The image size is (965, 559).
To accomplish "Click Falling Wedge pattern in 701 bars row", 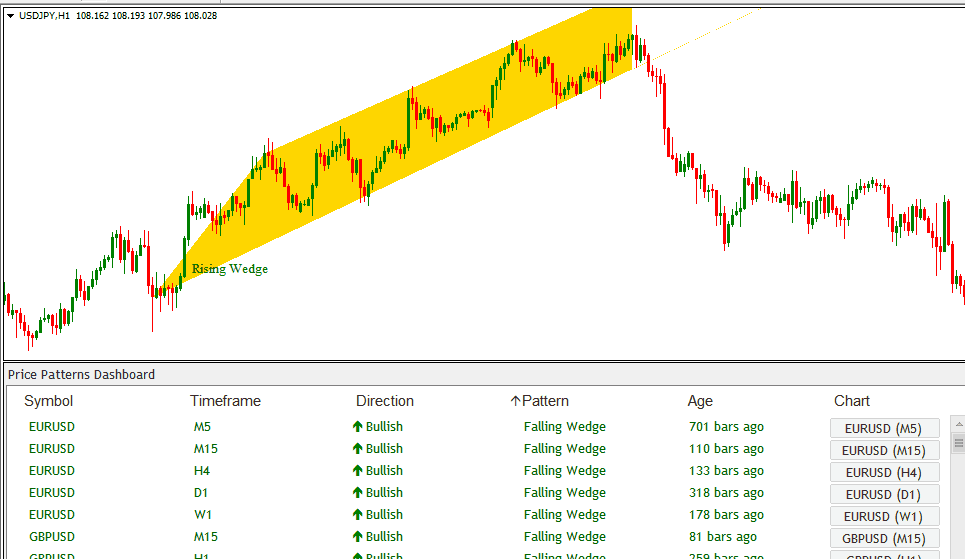I will click(564, 427).
